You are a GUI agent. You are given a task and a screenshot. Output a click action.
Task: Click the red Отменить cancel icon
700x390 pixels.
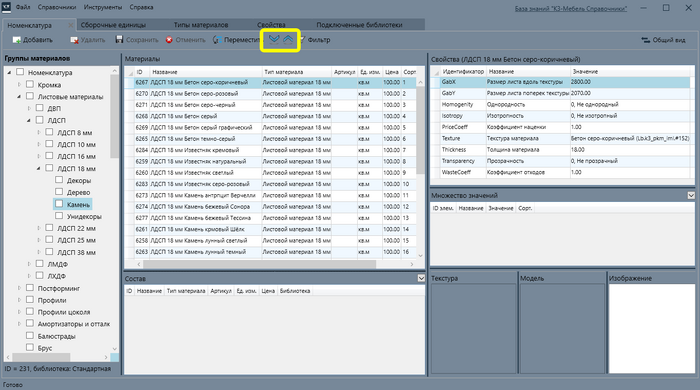[169, 40]
